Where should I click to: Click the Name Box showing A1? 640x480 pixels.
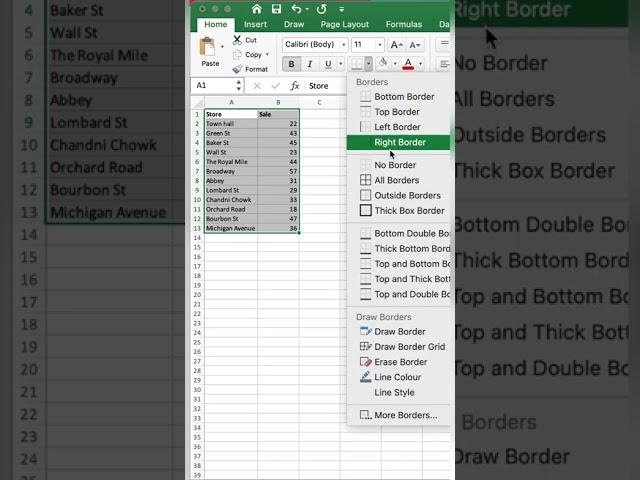click(x=213, y=85)
